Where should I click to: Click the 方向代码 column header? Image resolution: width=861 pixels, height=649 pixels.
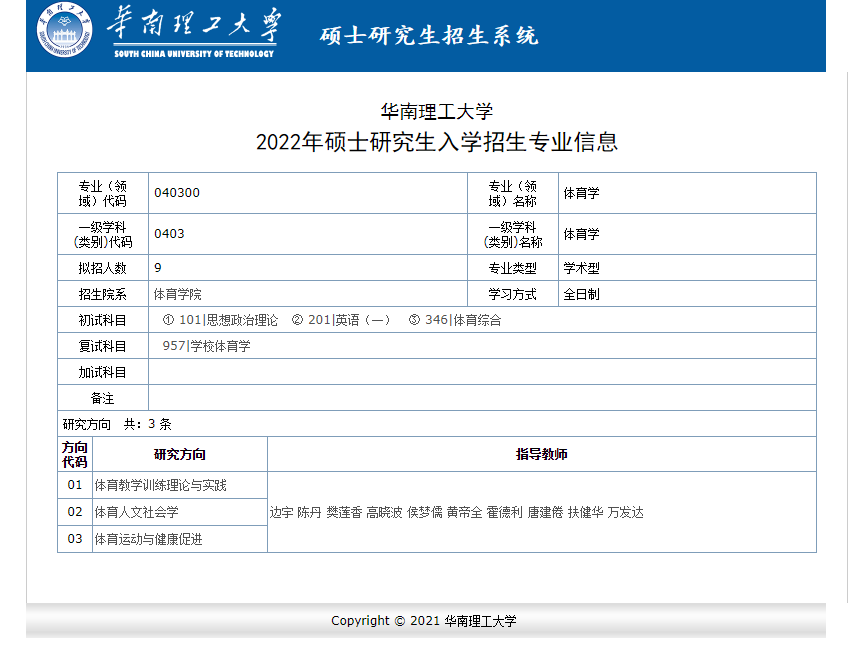click(75, 455)
